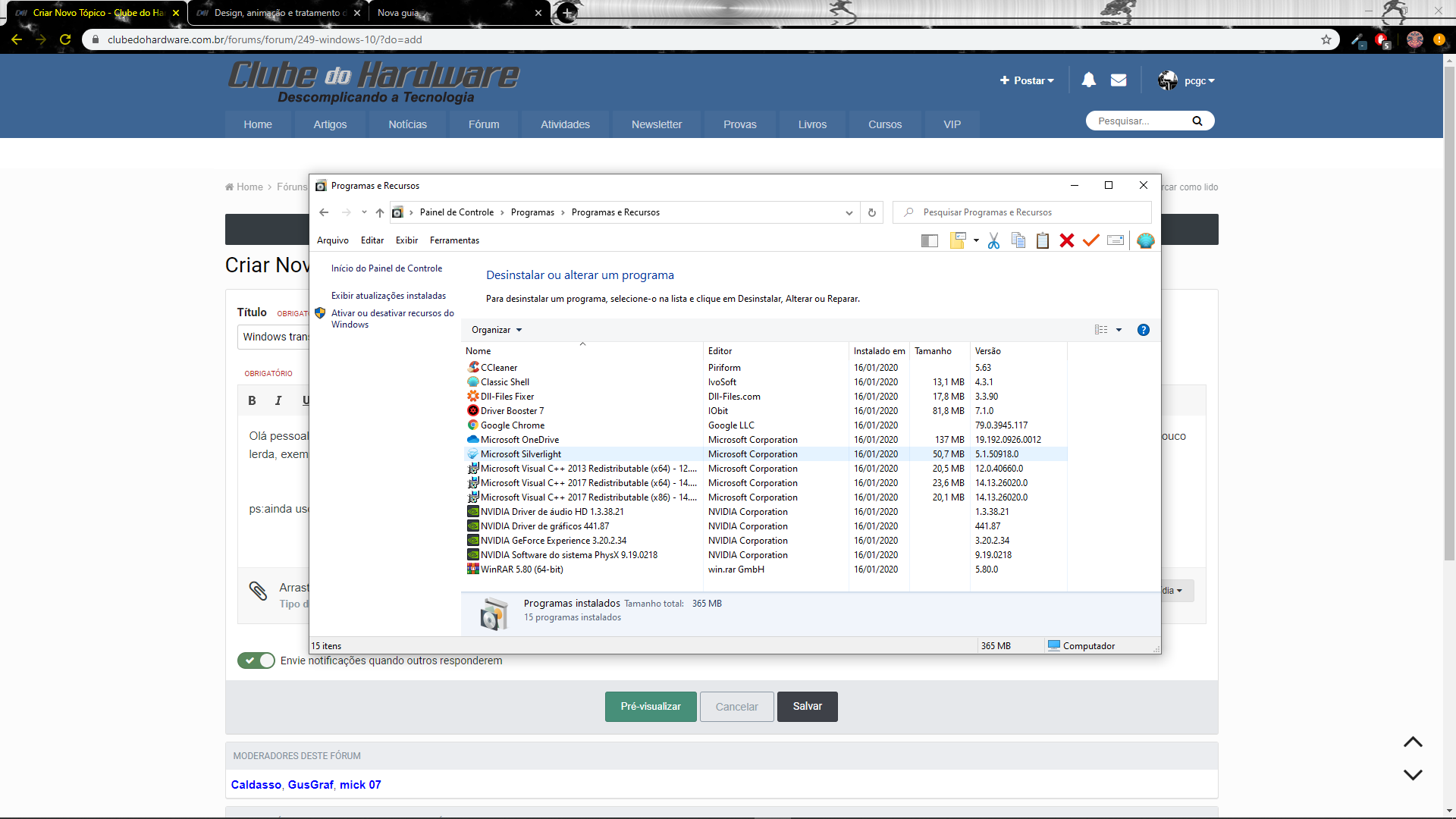Viewport: 1456px width, 819px height.
Task: Click the forum Pesquisar search field
Action: click(1137, 121)
